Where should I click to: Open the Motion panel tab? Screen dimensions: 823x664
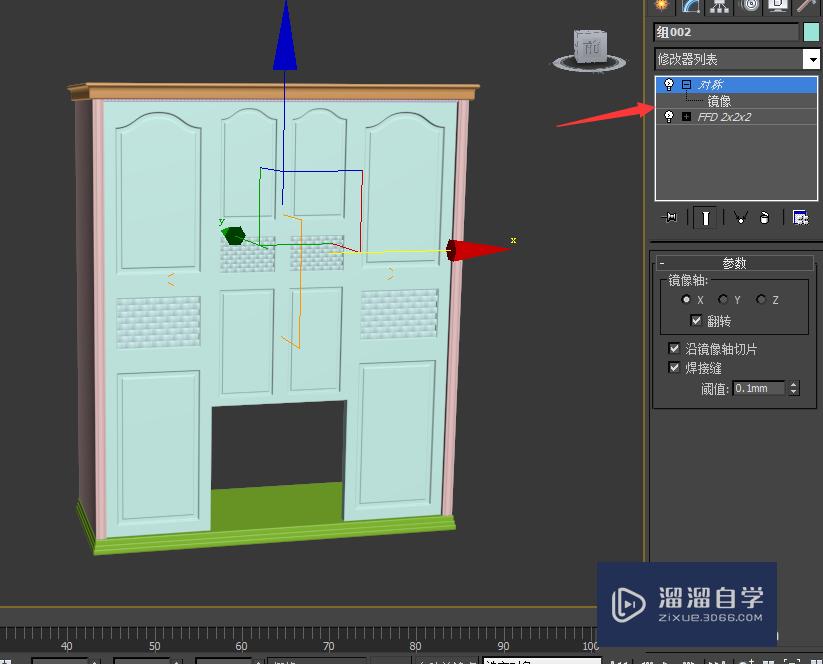[750, 5]
